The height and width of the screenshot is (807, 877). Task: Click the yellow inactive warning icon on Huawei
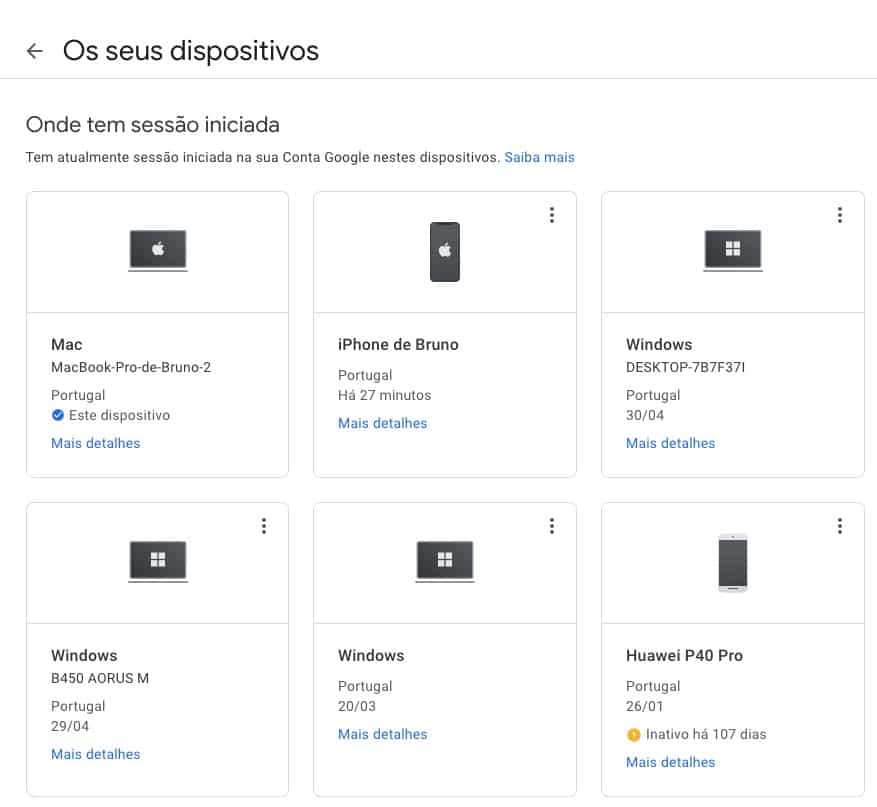point(633,735)
